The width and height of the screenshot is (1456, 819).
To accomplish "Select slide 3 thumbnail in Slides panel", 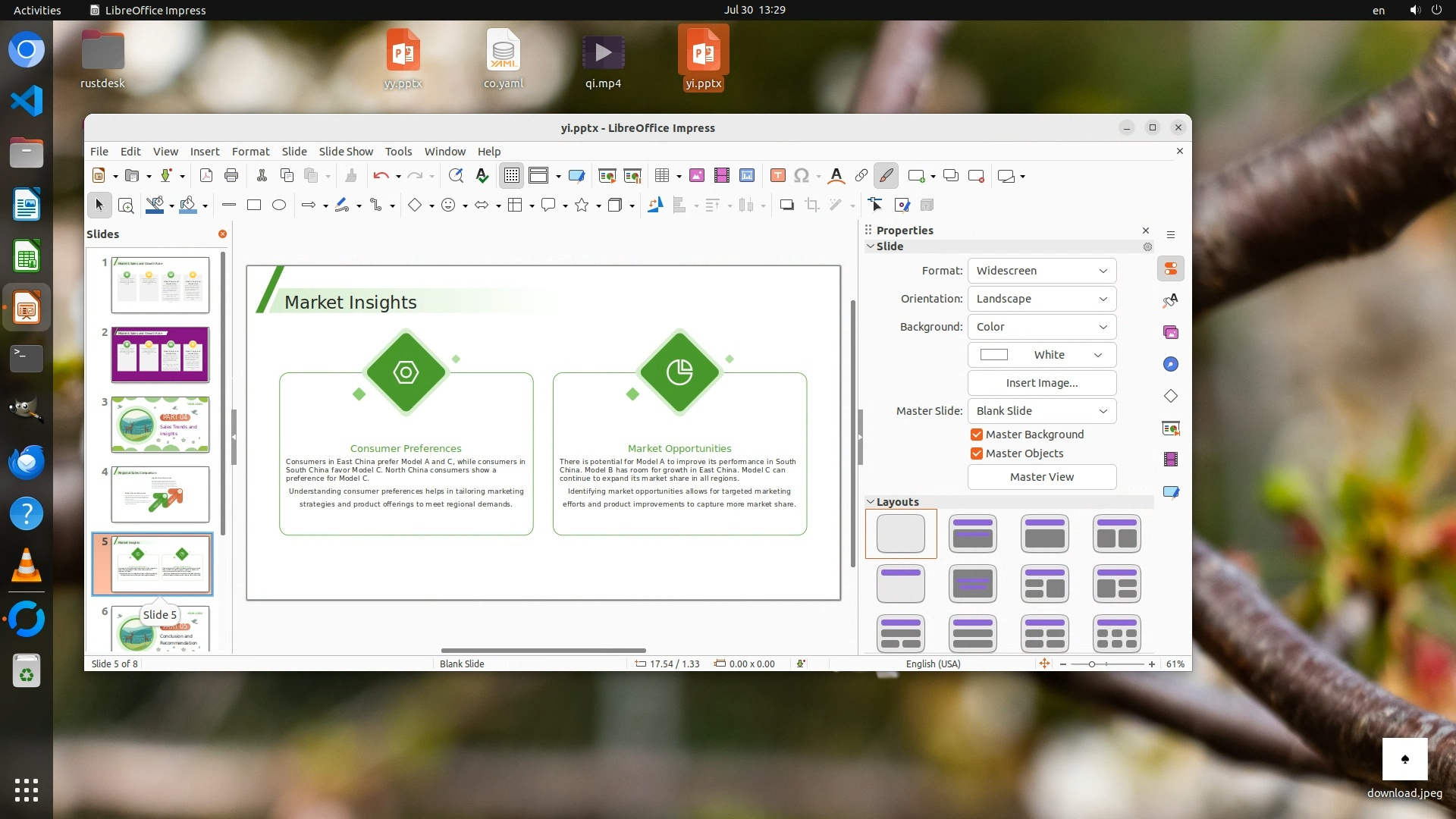I will [x=160, y=425].
